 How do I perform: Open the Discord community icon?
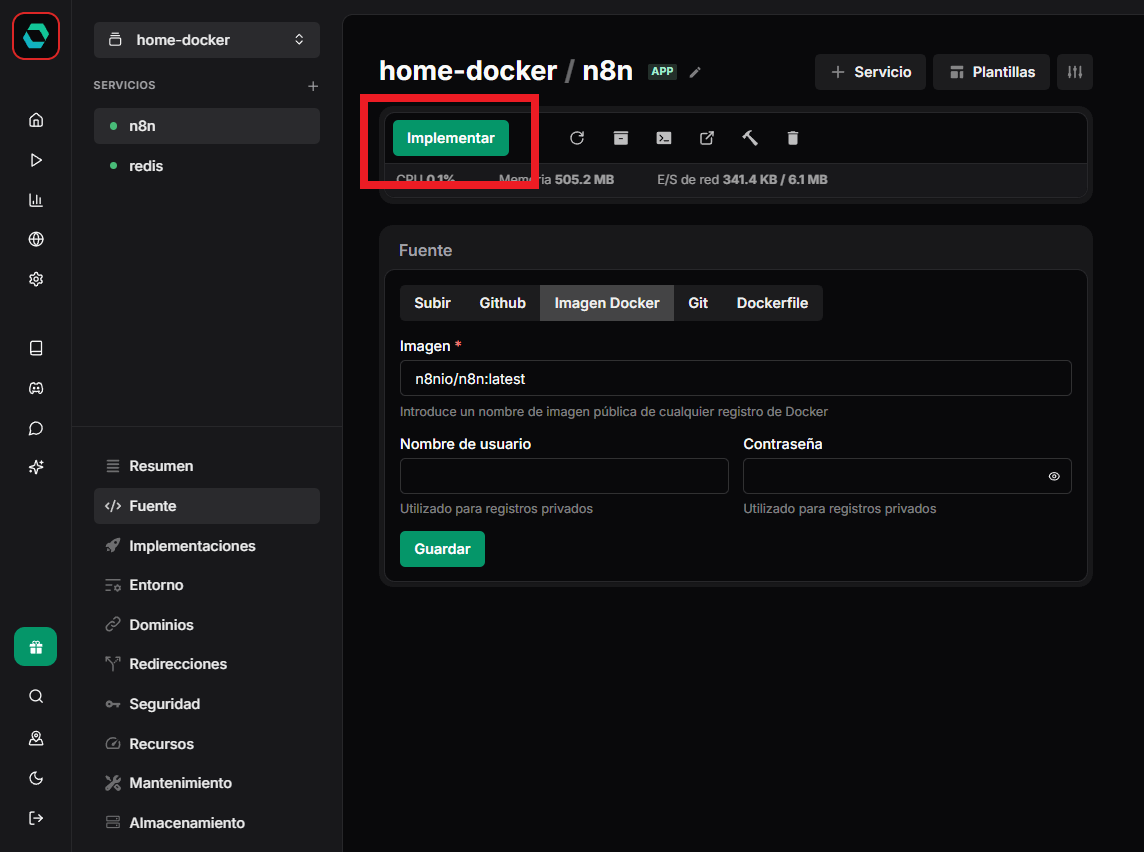(x=36, y=388)
